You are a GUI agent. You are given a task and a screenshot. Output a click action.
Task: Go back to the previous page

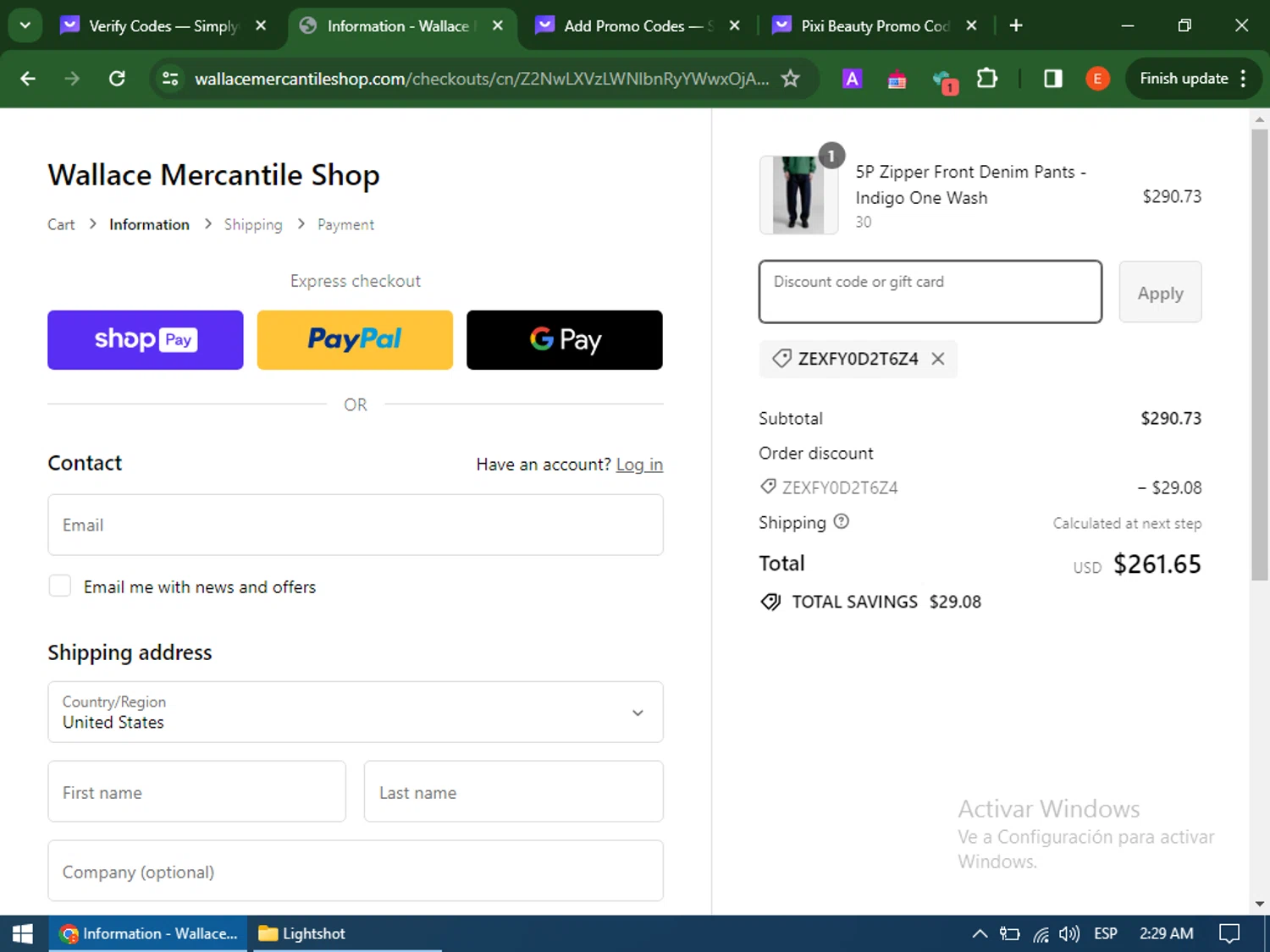(28, 79)
